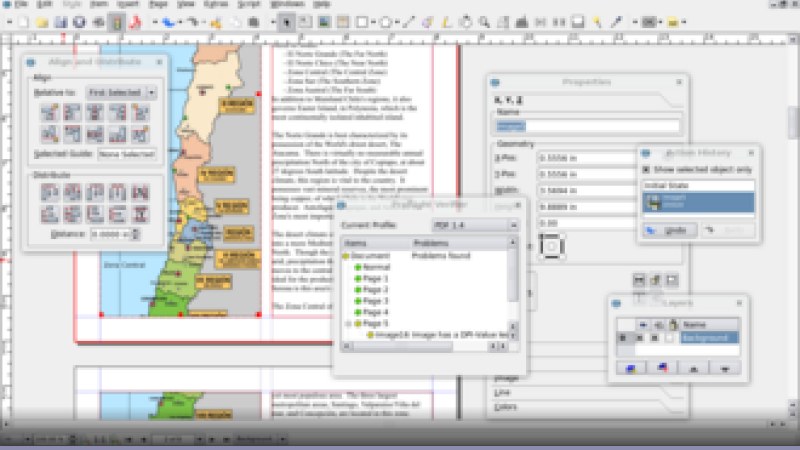Open the File menu
Screen dimensions: 800x450
21,4
